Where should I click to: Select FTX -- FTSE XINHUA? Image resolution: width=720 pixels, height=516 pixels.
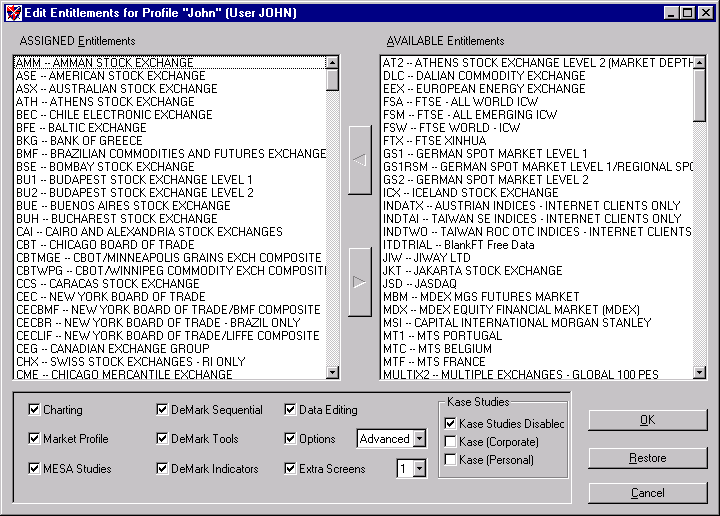[x=537, y=140]
